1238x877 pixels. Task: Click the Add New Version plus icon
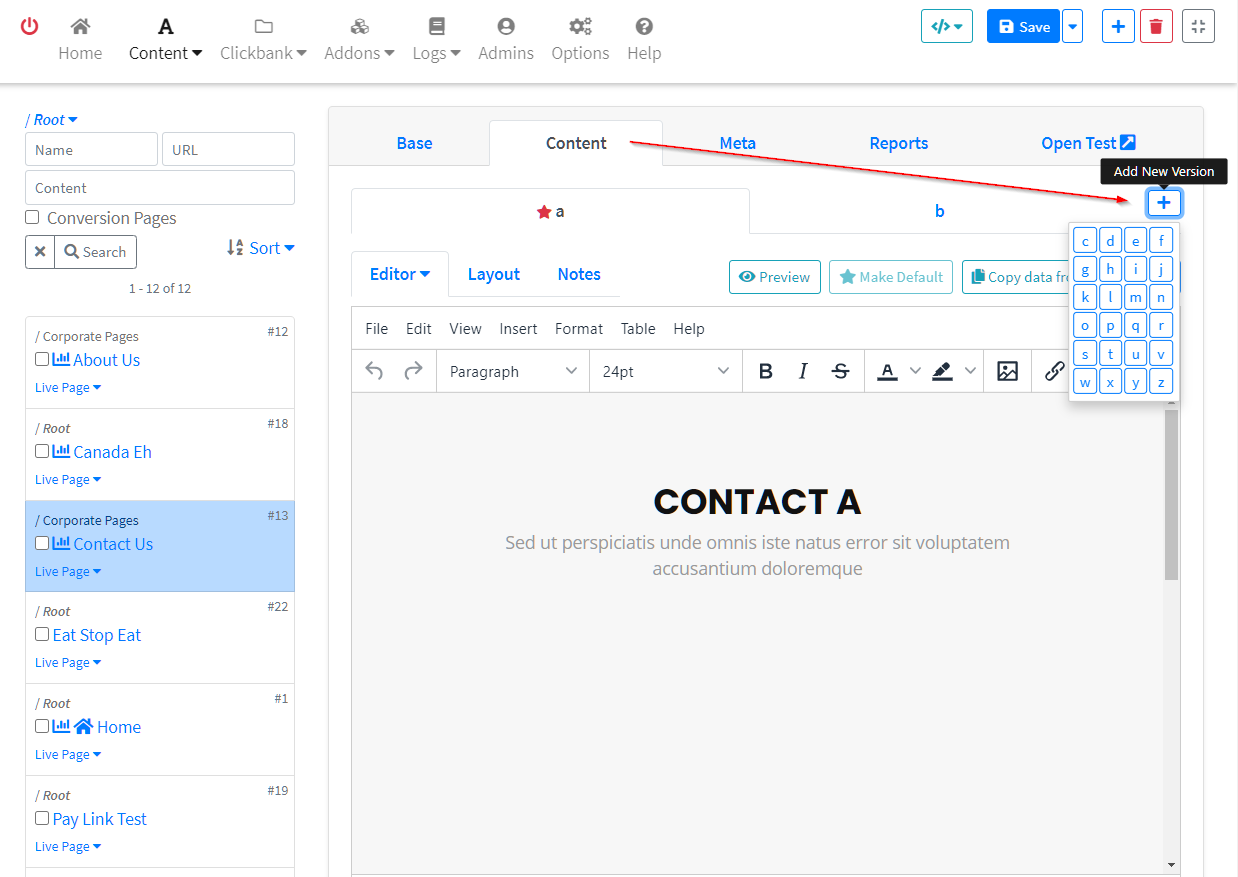1164,203
